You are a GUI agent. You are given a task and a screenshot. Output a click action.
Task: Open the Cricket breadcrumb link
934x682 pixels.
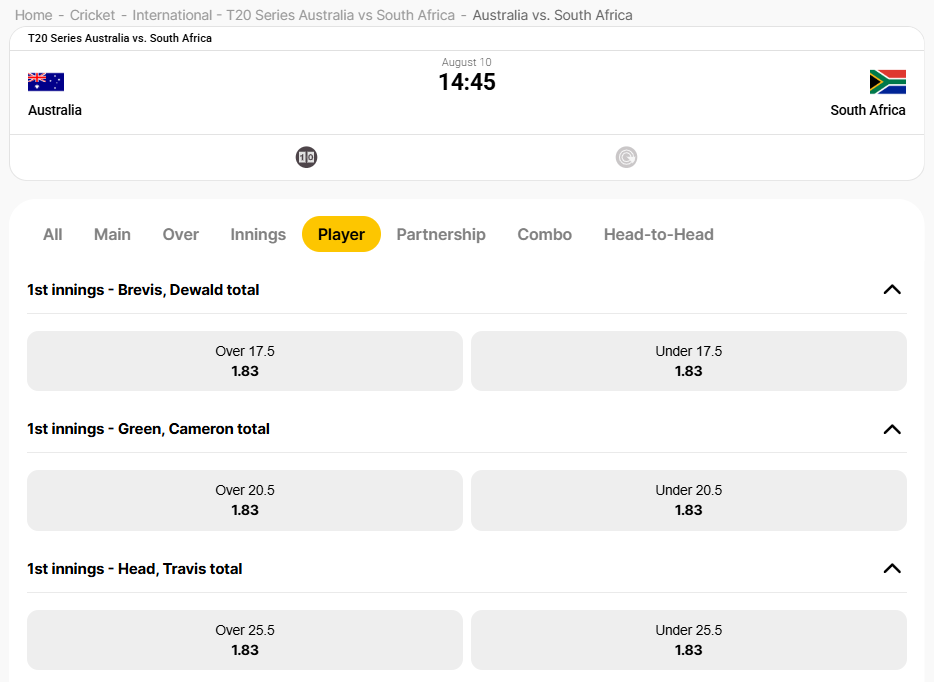point(91,15)
